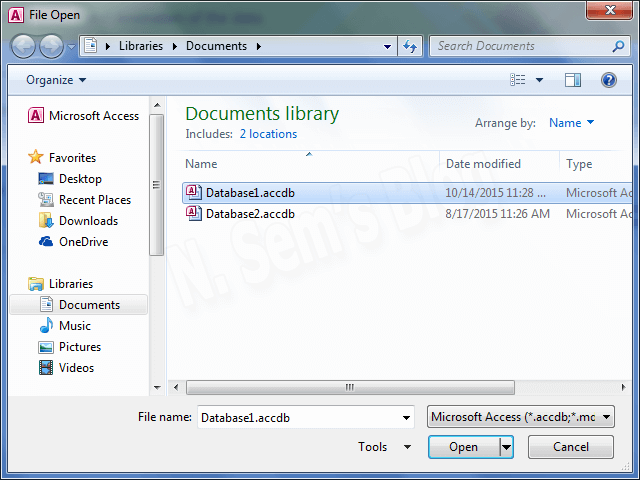Image resolution: width=640 pixels, height=480 pixels.
Task: Sort files by the Name column header
Action: (201, 164)
